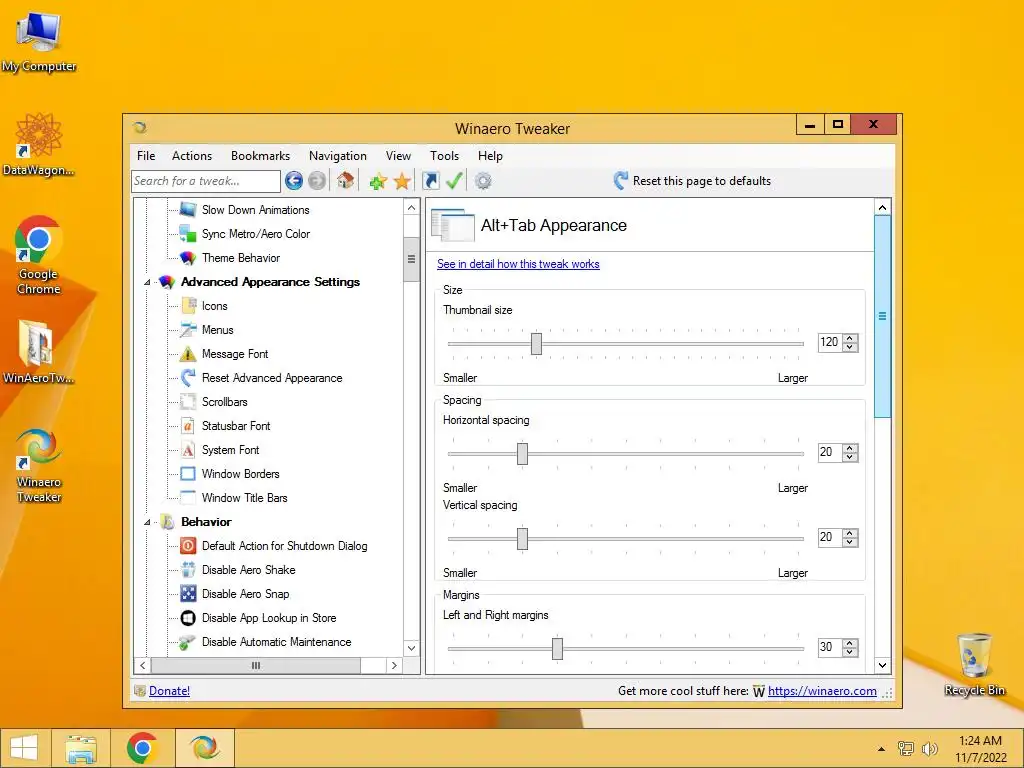1024x768 pixels.
Task: Click the Vertical spacing slider handle
Action: coord(522,539)
